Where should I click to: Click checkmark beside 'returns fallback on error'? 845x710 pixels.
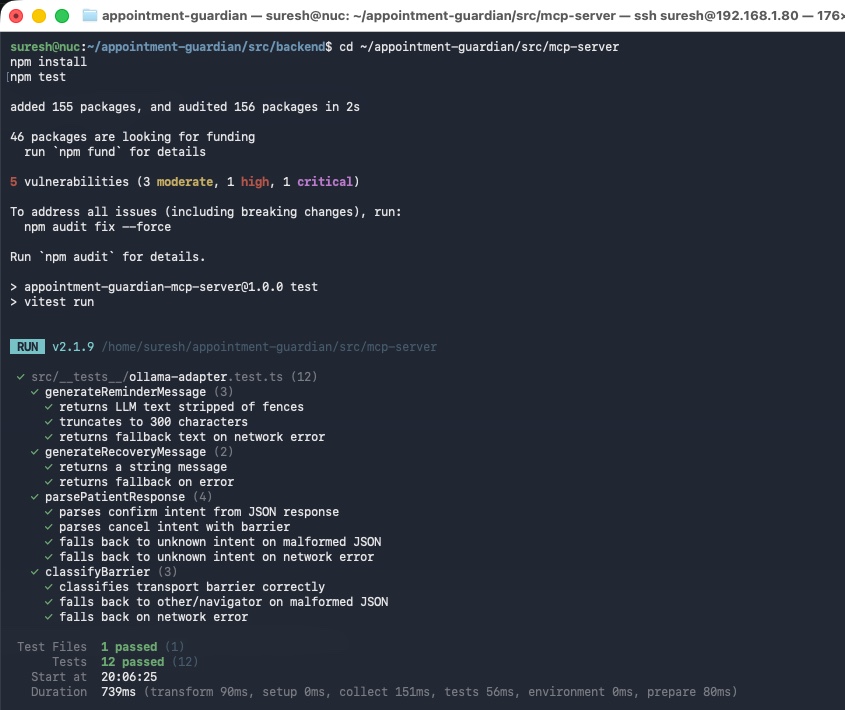click(49, 482)
